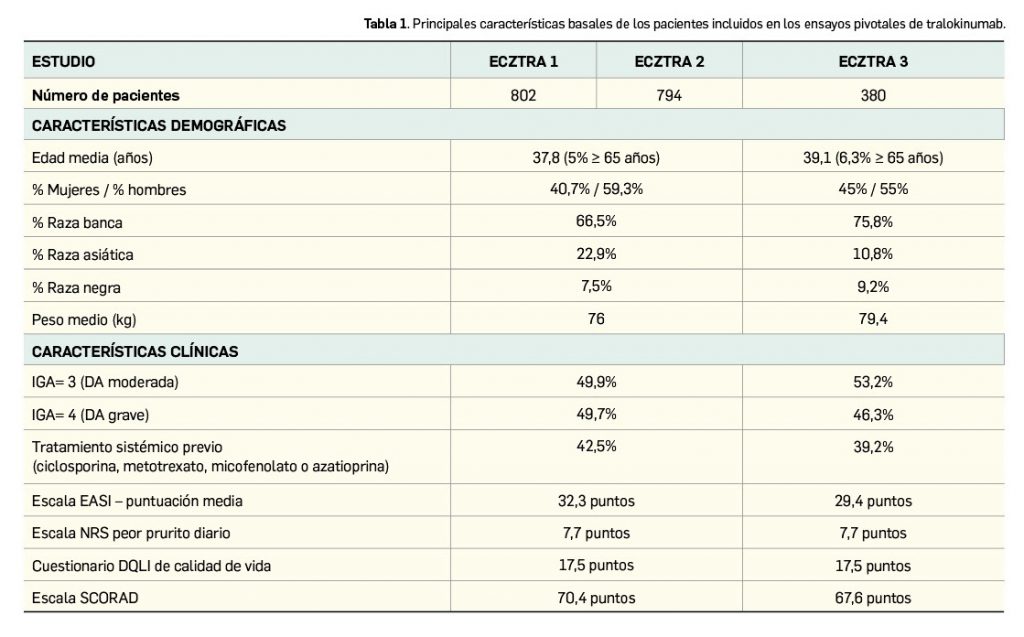Click the 79,4 weight value

point(873,319)
